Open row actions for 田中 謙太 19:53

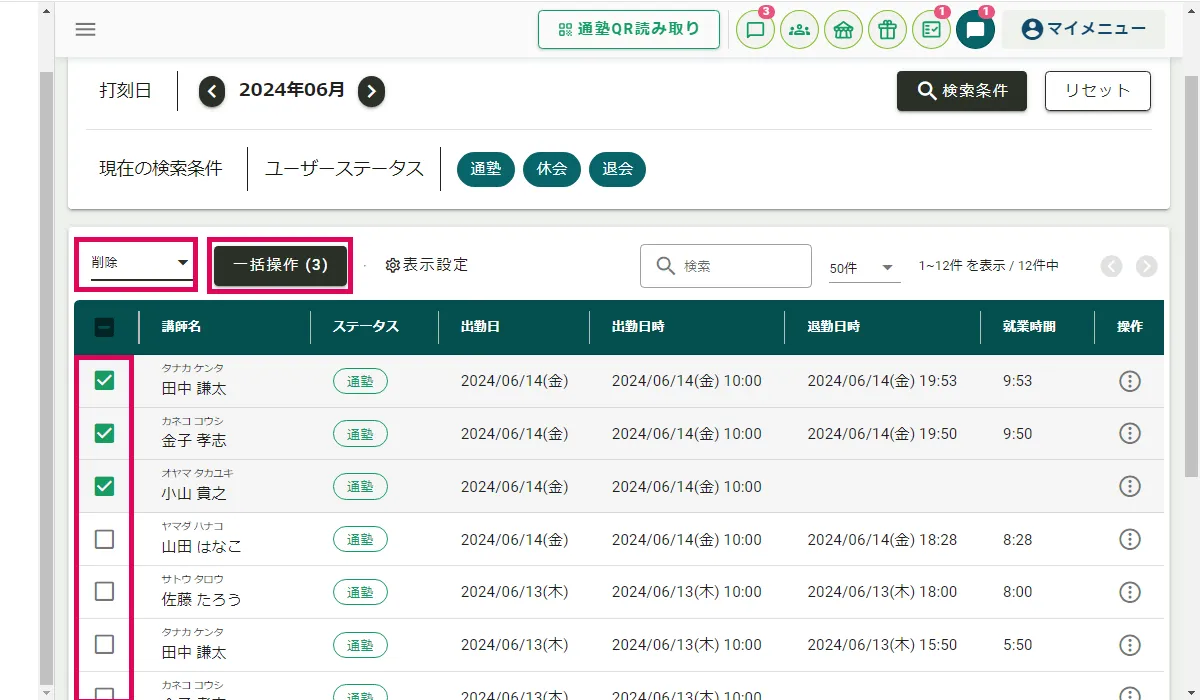1130,381
